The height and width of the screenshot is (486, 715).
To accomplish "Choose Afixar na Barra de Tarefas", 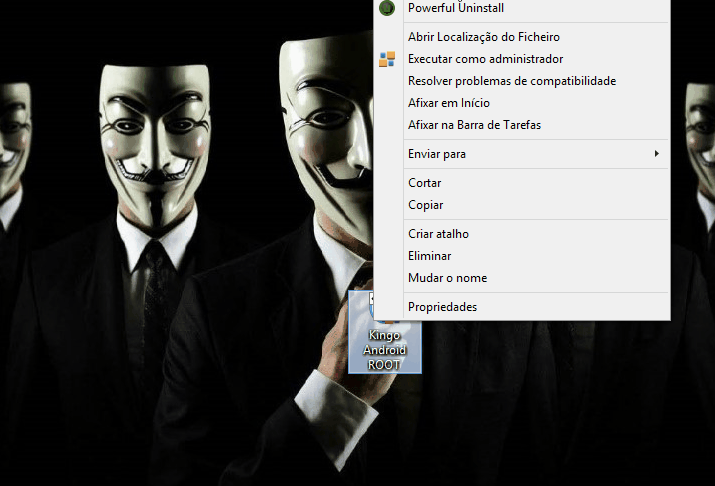I will pos(474,125).
